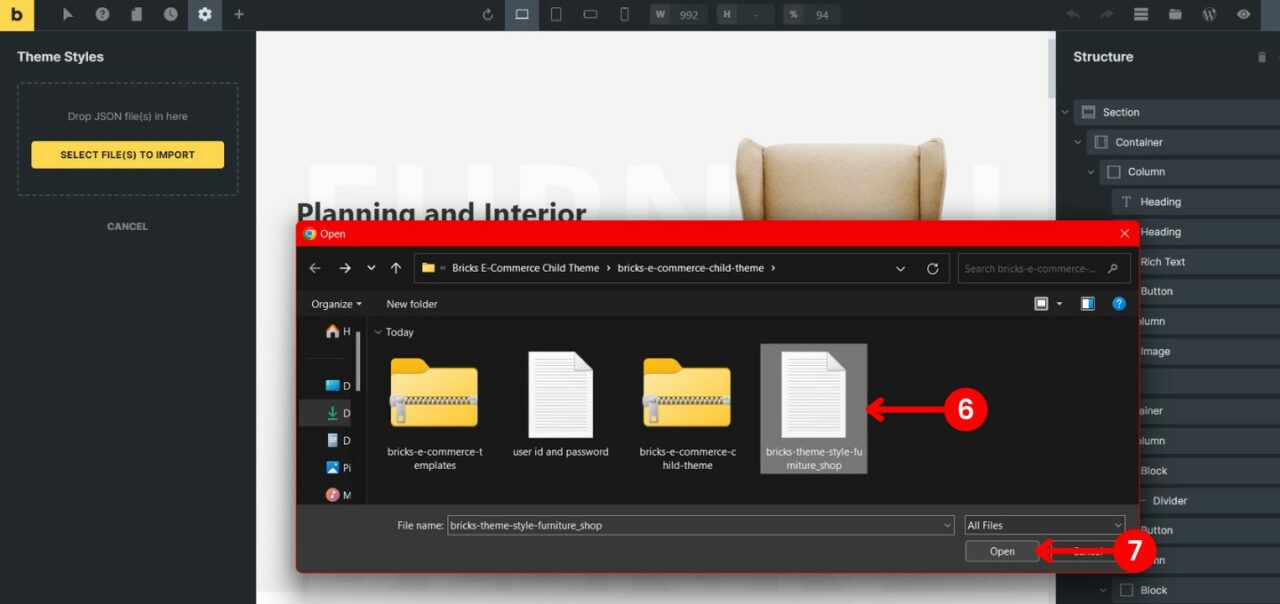
Task: Click the Open button to import
Action: (x=1001, y=551)
